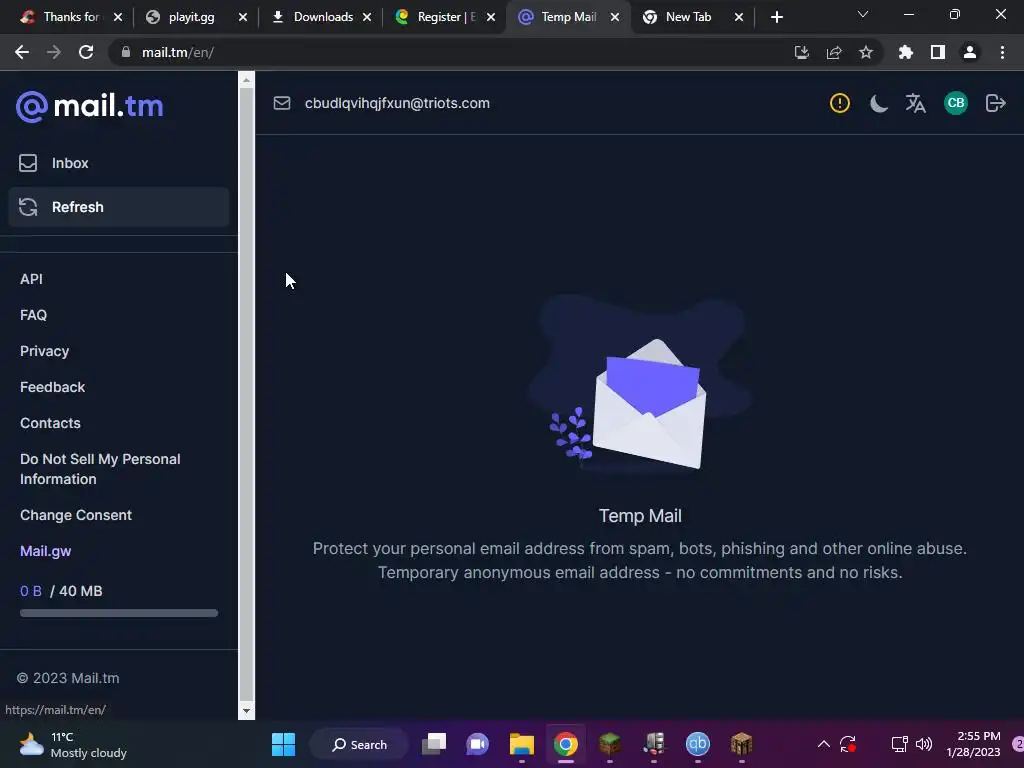Image resolution: width=1024 pixels, height=768 pixels.
Task: Open the FAQ page
Action: coord(33,315)
